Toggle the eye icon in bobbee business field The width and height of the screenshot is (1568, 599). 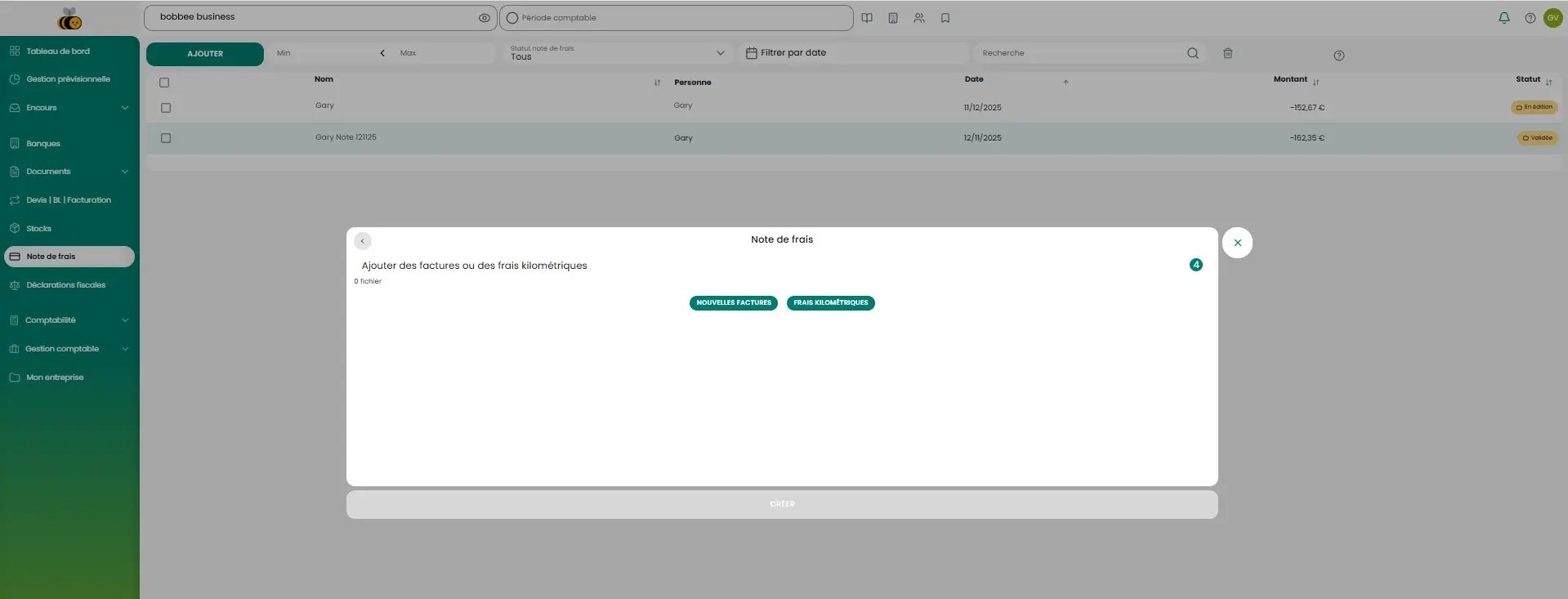484,18
